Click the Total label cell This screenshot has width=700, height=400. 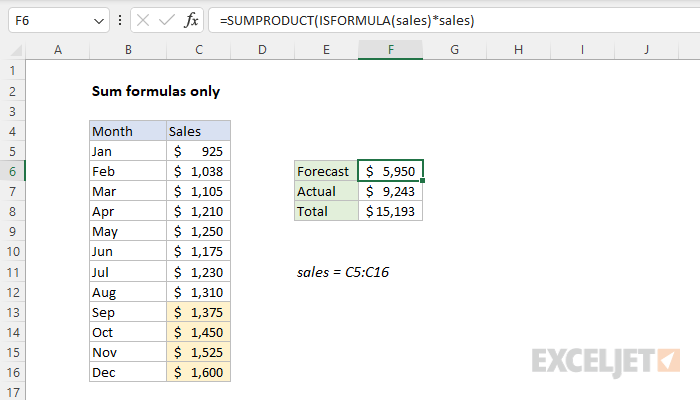coord(326,212)
